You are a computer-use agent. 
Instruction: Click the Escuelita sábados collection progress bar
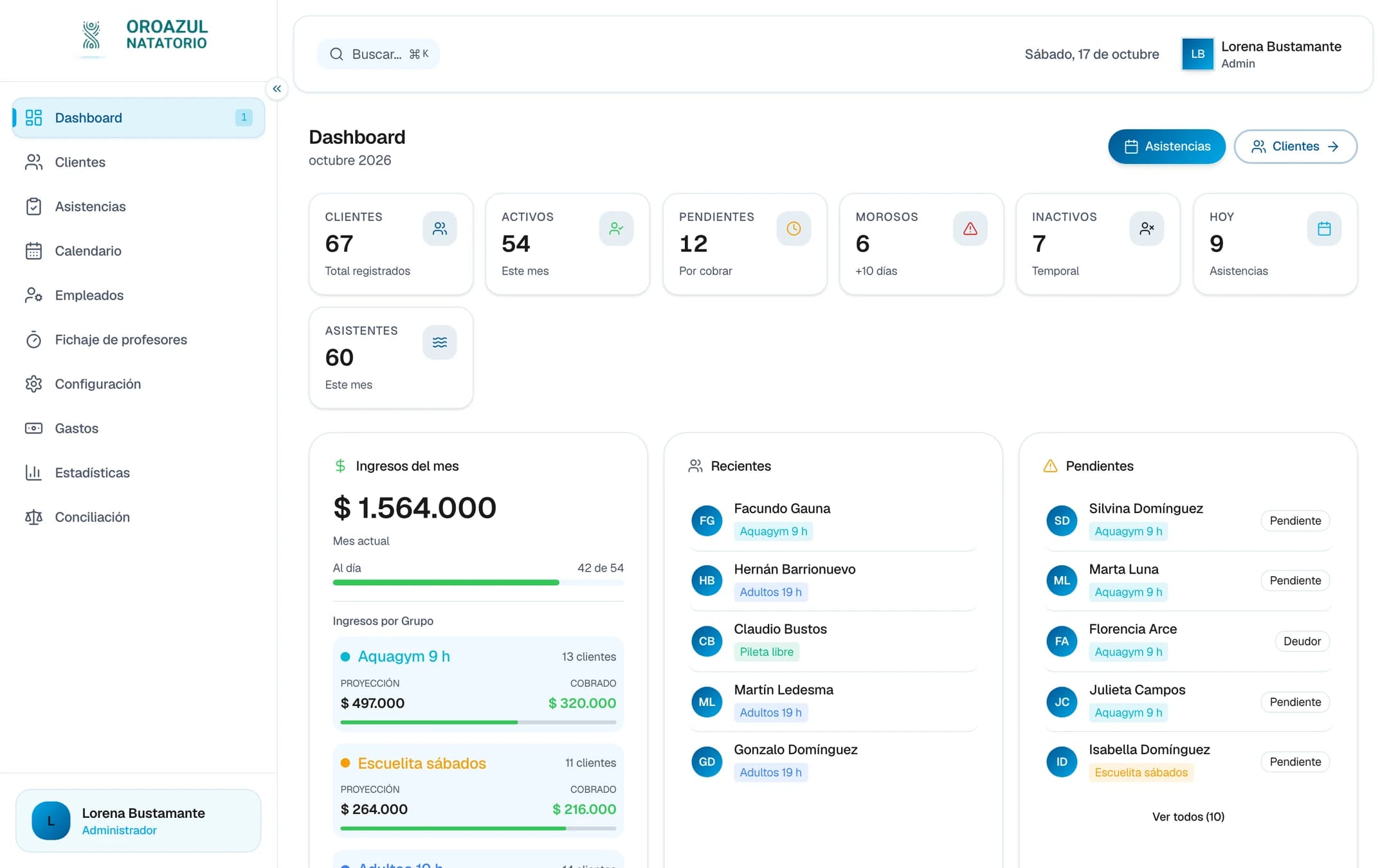478,828
